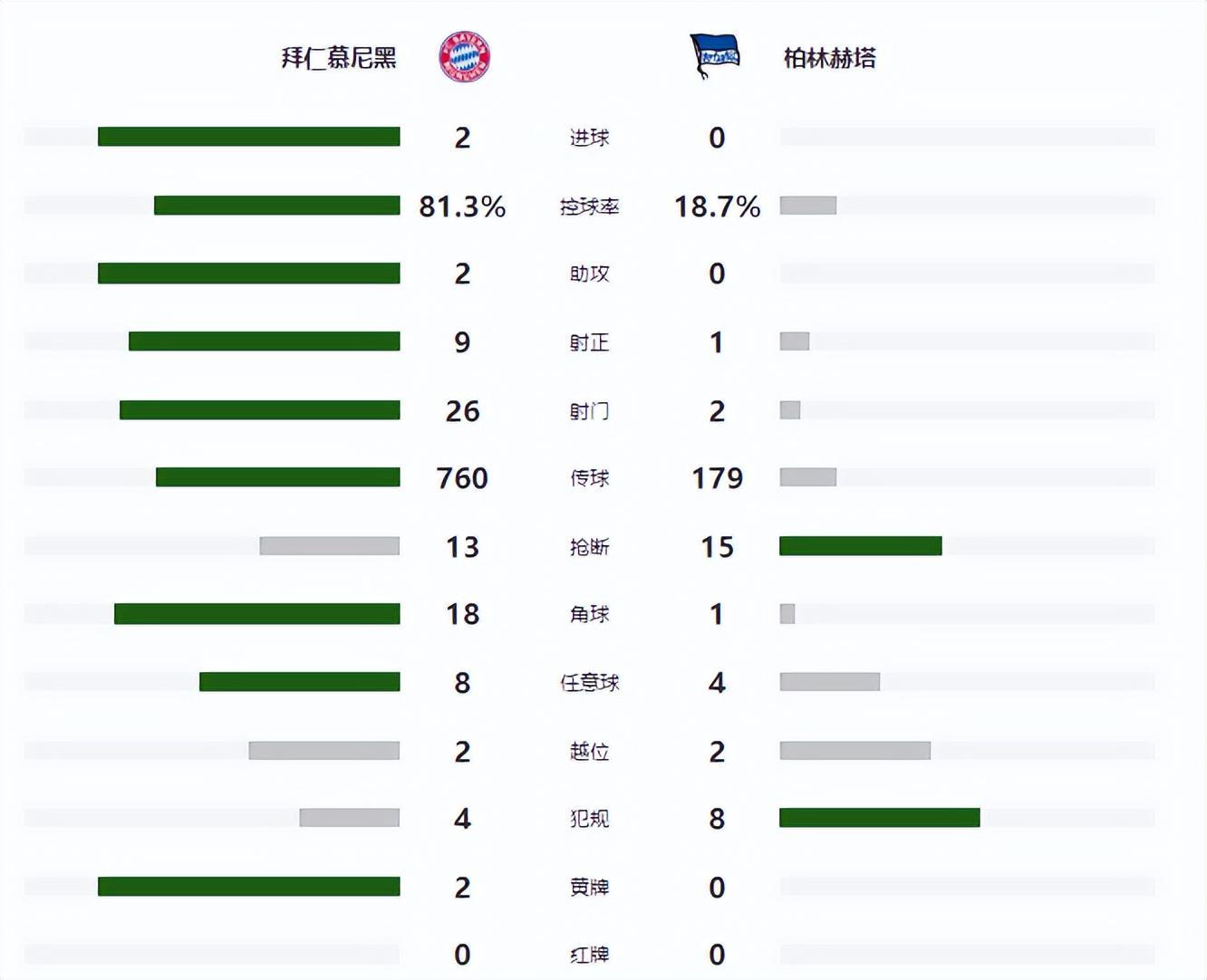The image size is (1207, 980).
Task: Select the 拜仁慕尼黑 team name
Action: pyautogui.click(x=339, y=58)
